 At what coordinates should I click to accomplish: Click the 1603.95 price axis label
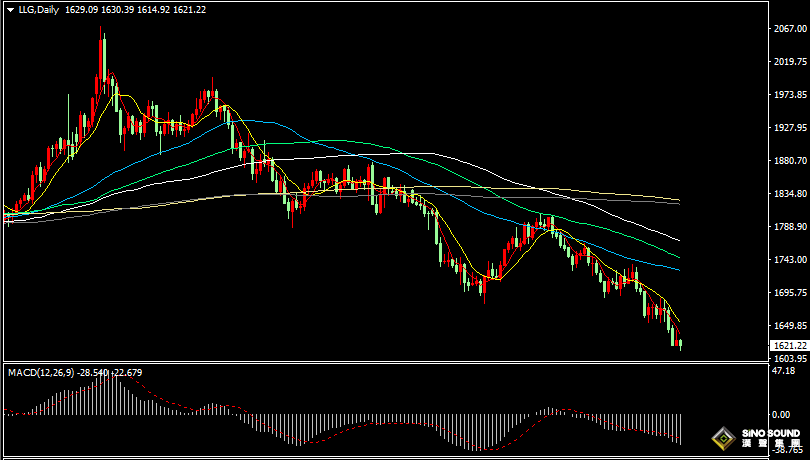787,358
